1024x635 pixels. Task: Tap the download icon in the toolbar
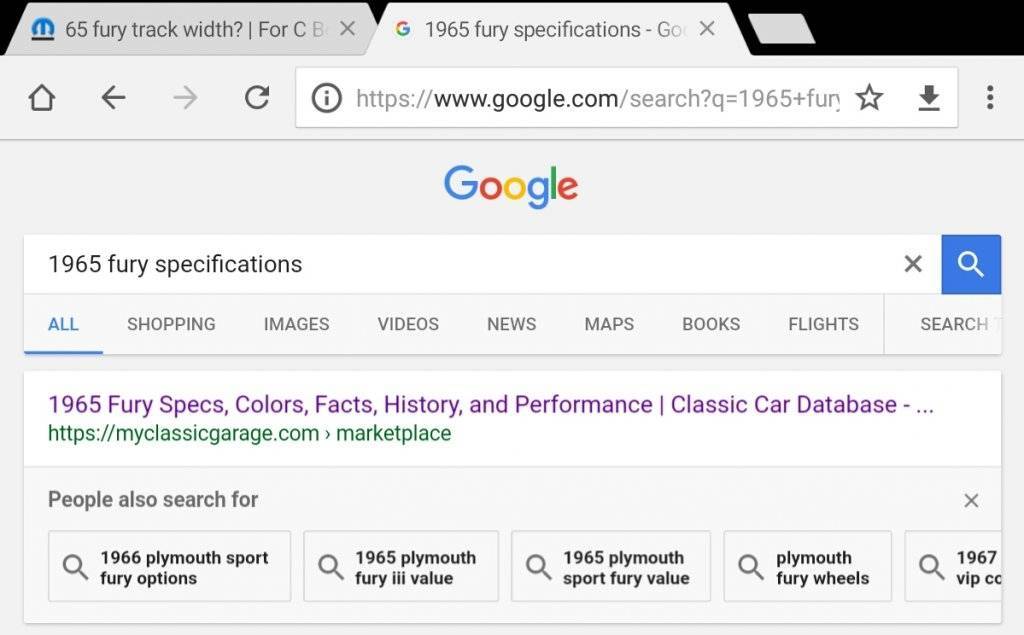click(928, 97)
